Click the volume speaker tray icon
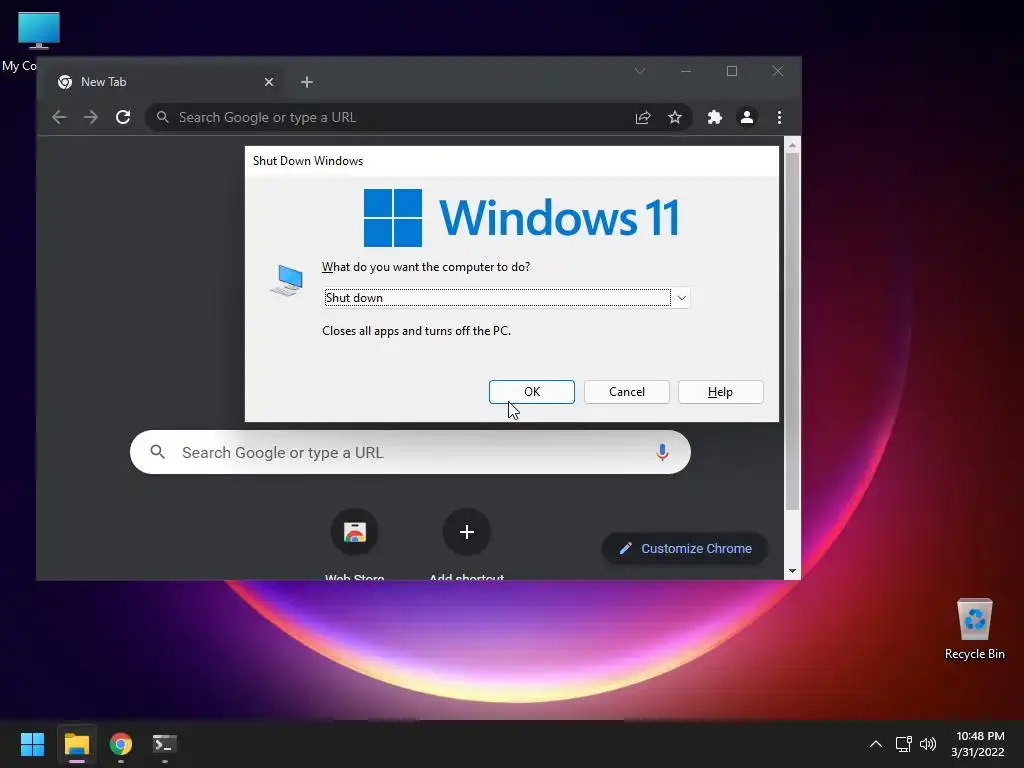This screenshot has width=1024, height=768. tap(927, 744)
